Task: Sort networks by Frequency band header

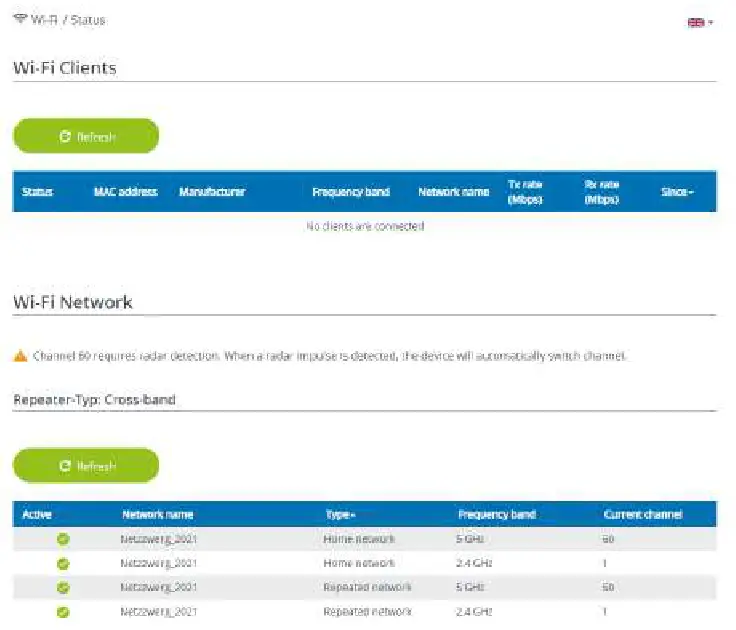Action: [497, 515]
